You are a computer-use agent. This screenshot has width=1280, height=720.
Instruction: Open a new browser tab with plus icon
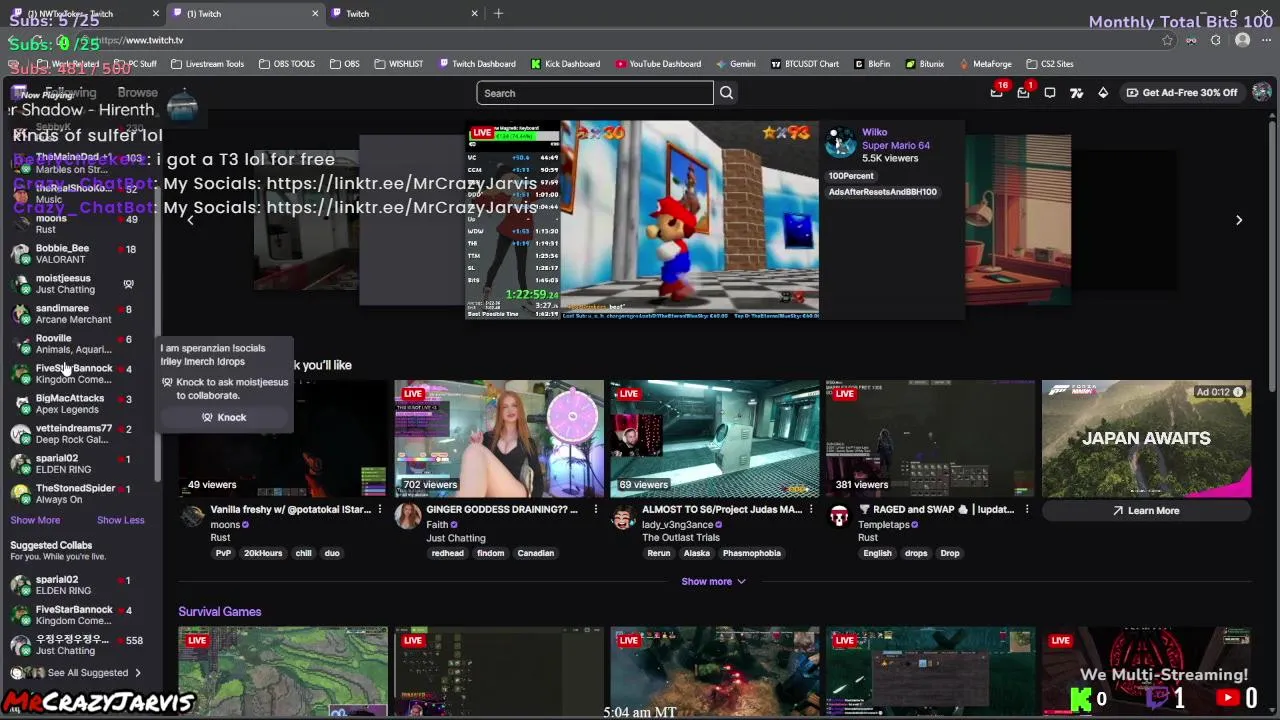(x=498, y=13)
